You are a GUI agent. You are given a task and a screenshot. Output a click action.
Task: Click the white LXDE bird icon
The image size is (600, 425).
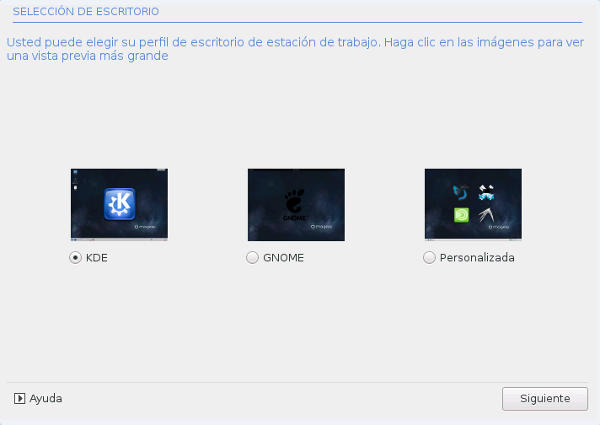click(486, 215)
